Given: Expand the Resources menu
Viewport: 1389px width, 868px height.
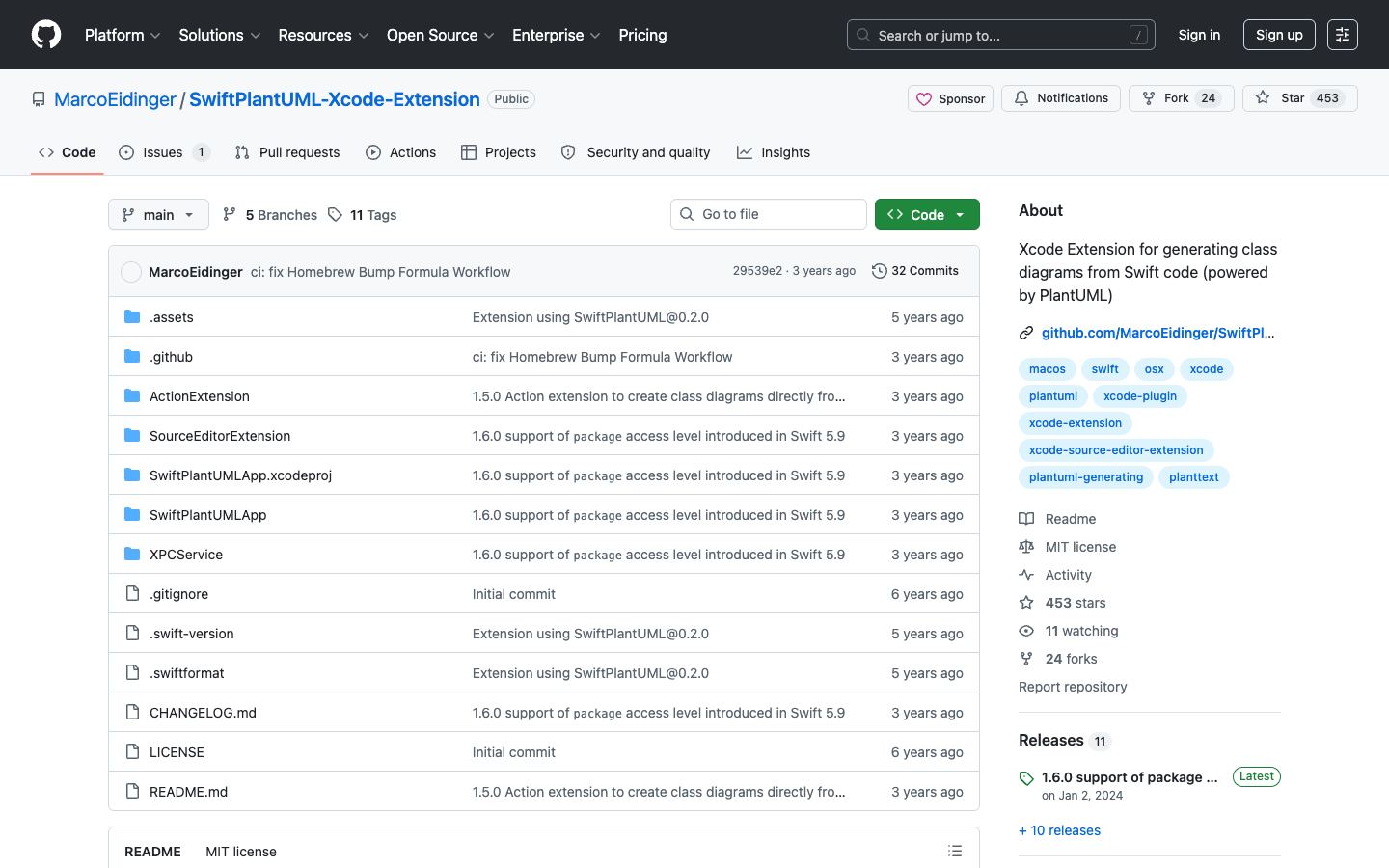Looking at the screenshot, I should coord(323,35).
